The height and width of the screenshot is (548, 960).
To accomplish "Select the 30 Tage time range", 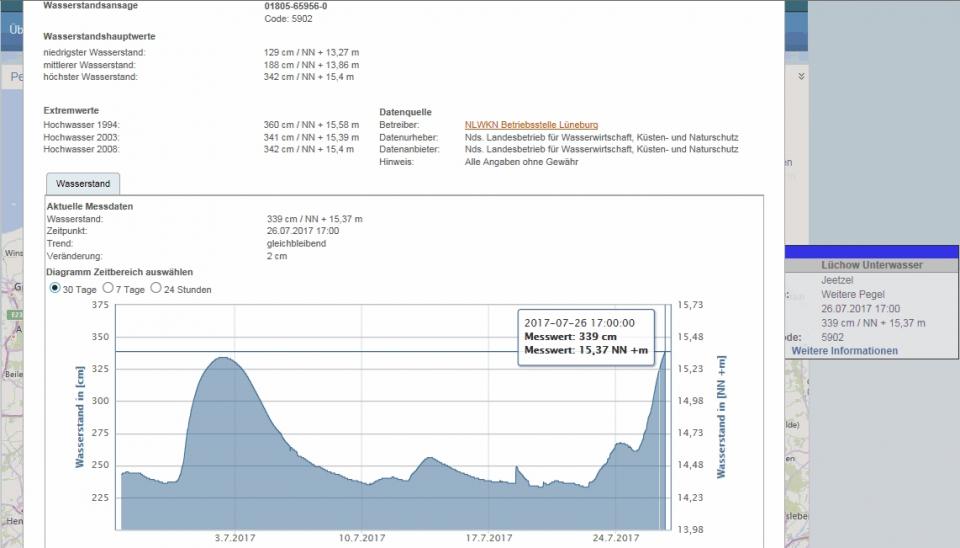I will [55, 289].
